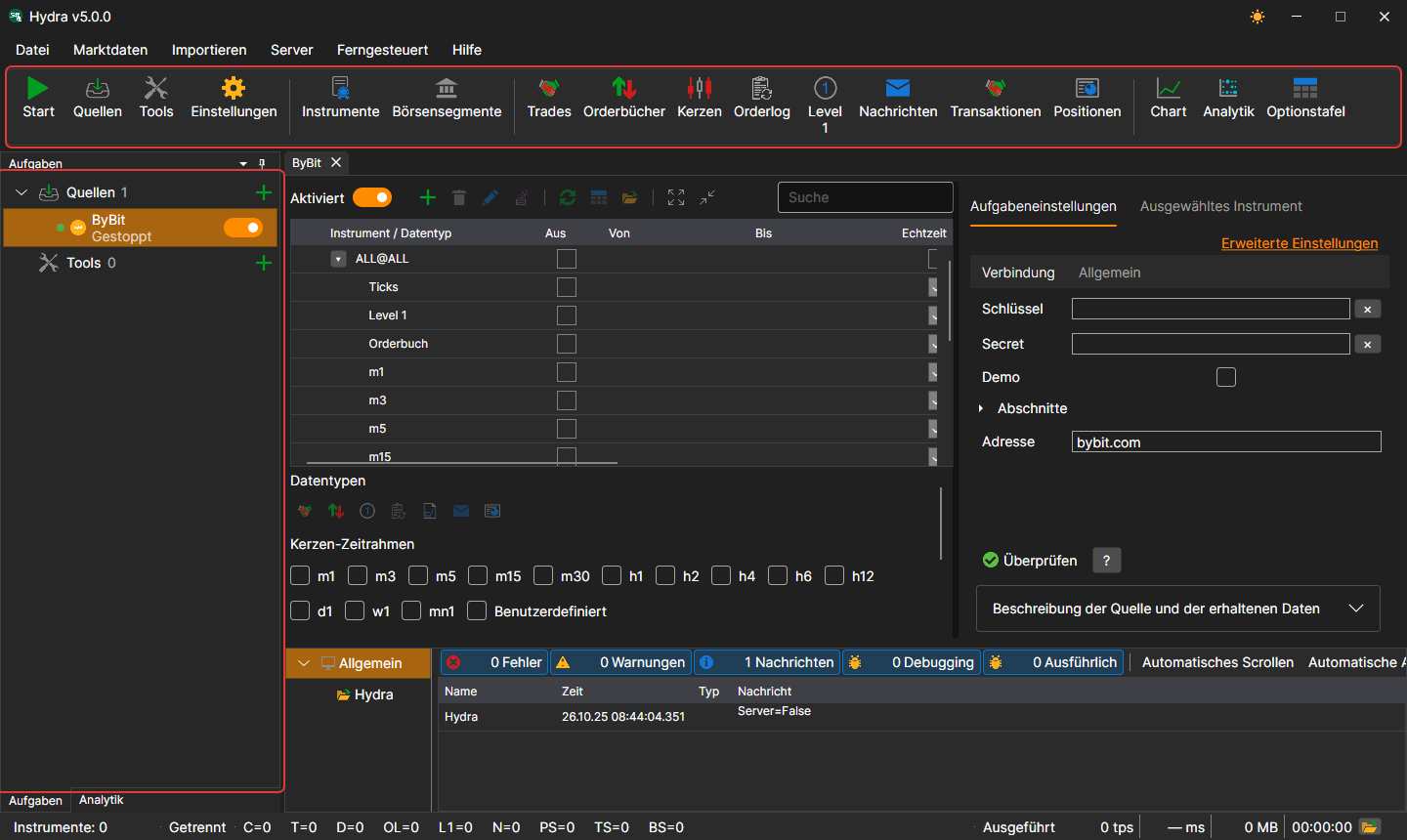Collapse the Allgemein log tree node
The height and width of the screenshot is (840, 1407).
pos(304,663)
